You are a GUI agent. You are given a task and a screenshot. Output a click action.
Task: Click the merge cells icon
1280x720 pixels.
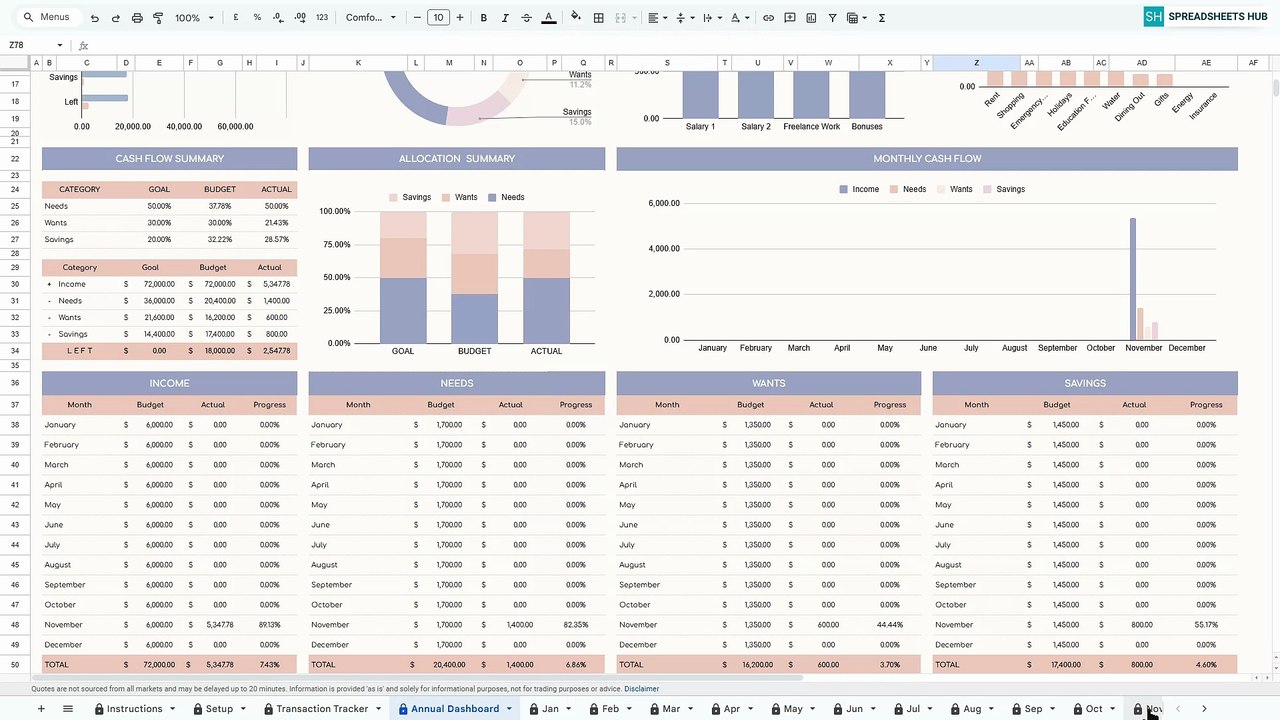coord(620,18)
